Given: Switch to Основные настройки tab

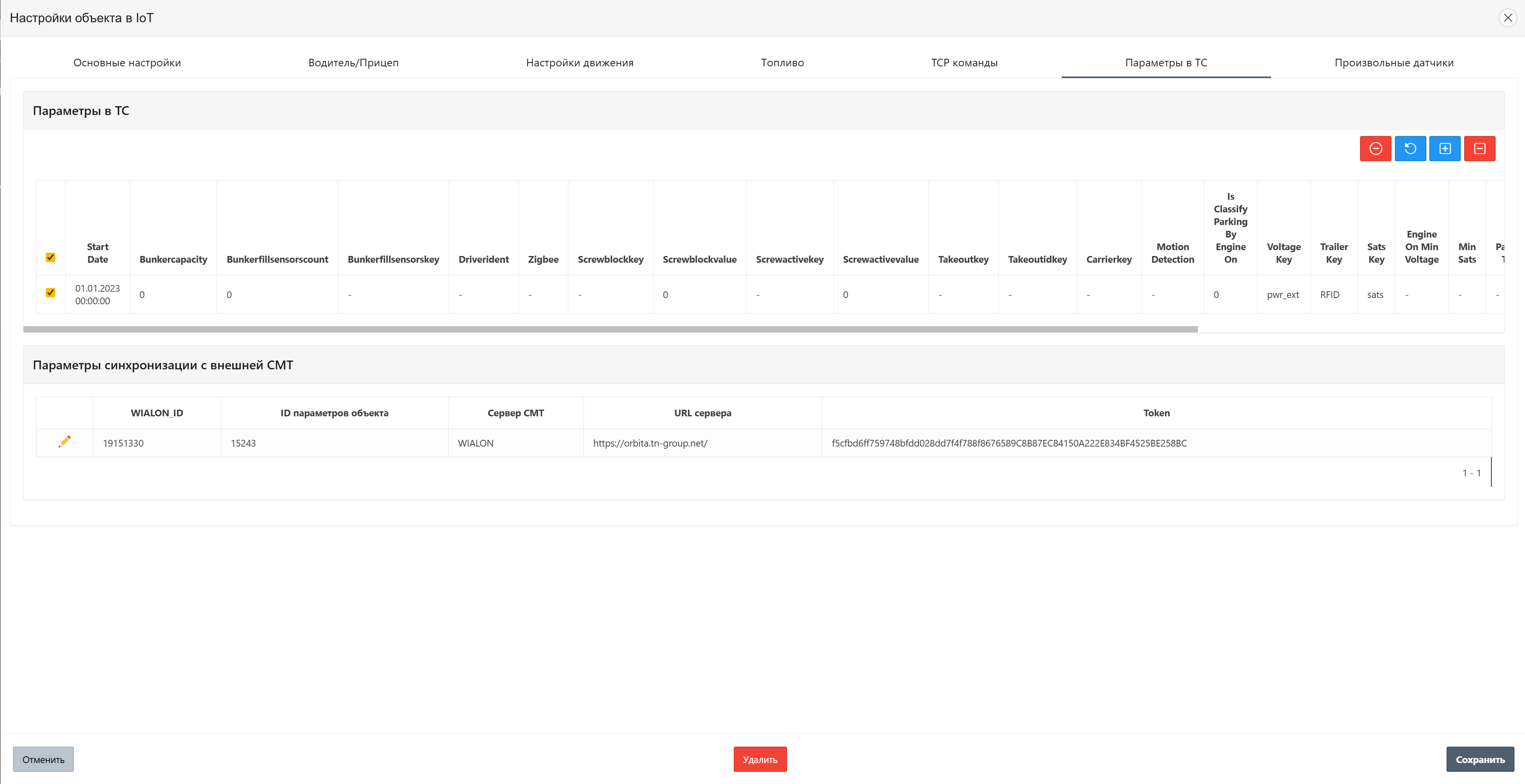Looking at the screenshot, I should [x=127, y=63].
